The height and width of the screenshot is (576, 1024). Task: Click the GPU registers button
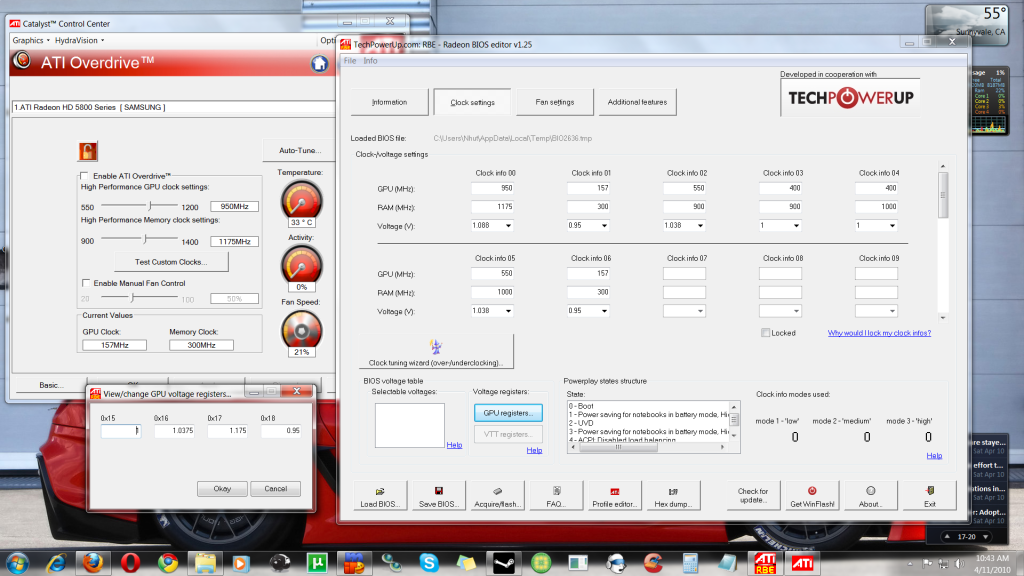508,413
